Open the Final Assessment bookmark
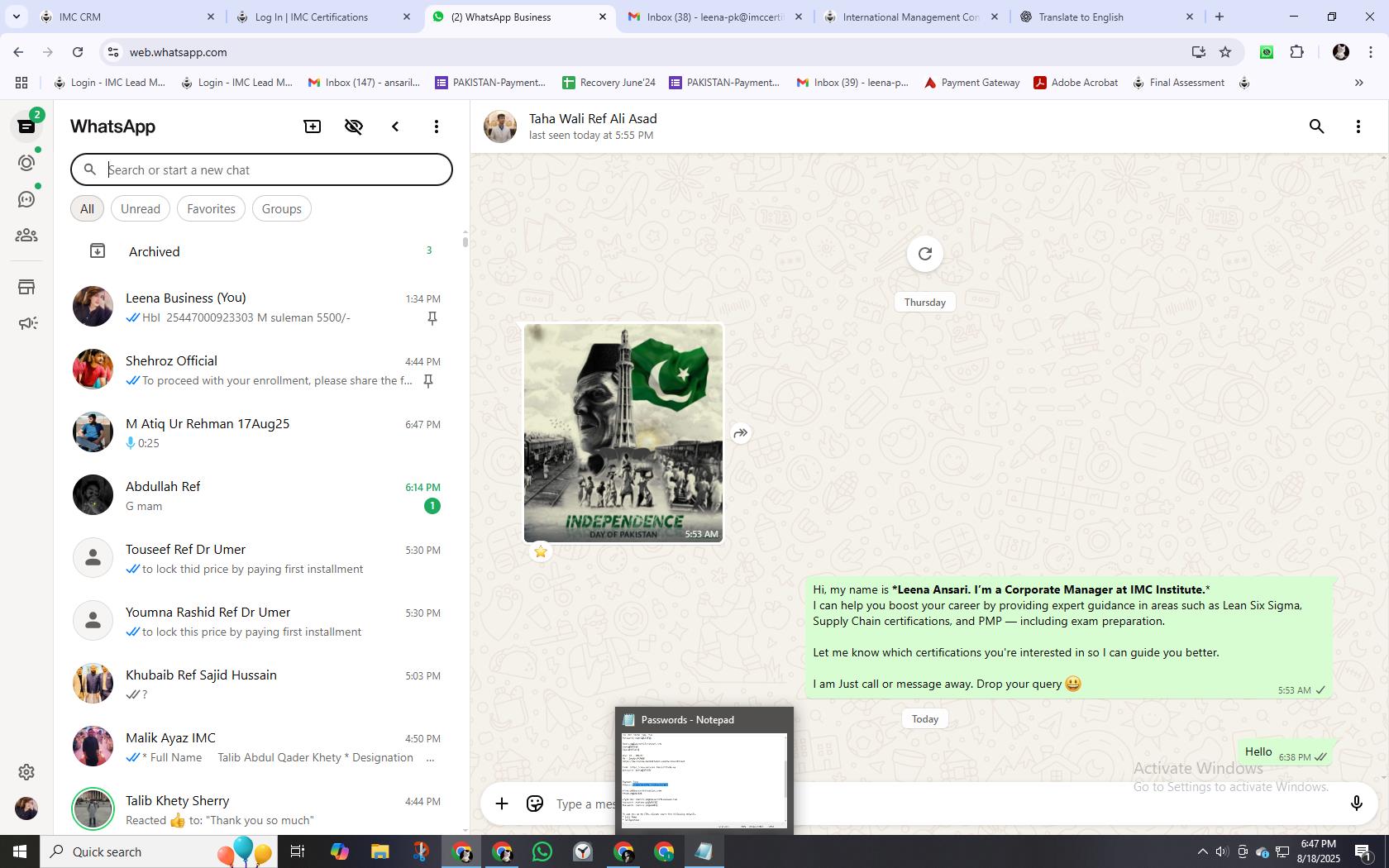 tap(1178, 83)
